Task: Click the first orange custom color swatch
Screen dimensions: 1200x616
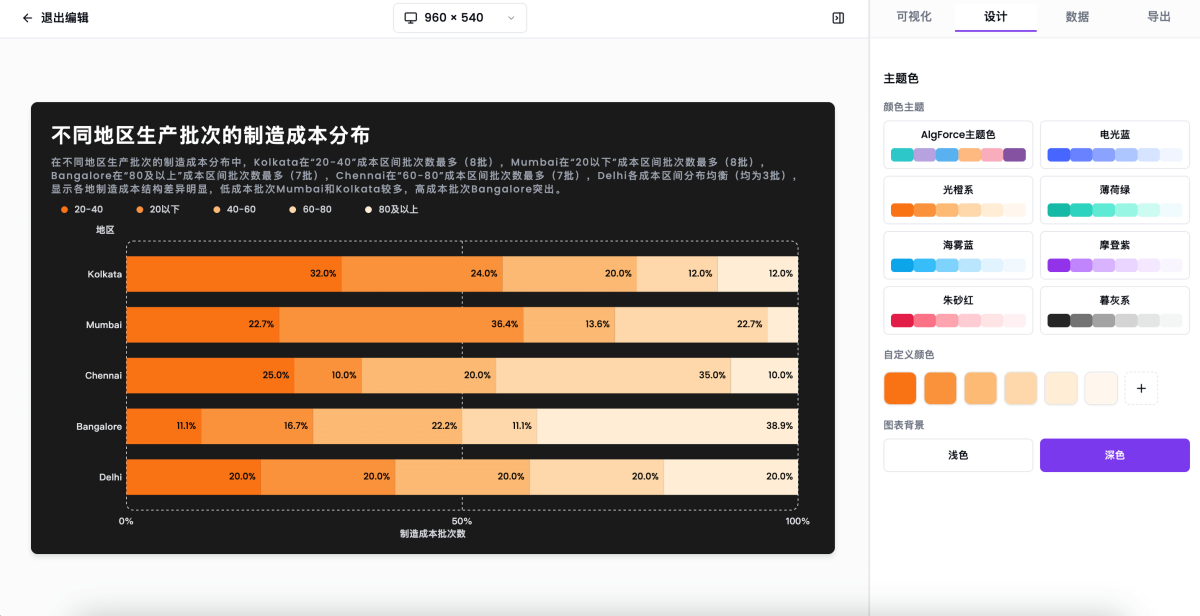Action: (x=899, y=388)
